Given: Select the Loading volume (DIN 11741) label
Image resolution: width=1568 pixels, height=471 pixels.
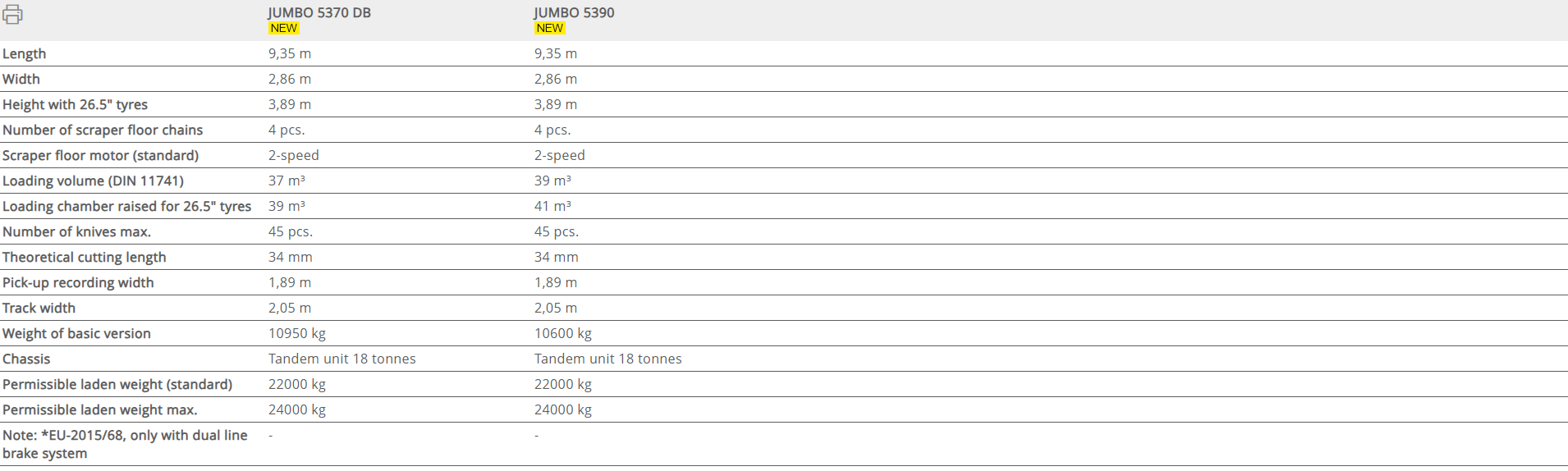Looking at the screenshot, I should point(93,181).
